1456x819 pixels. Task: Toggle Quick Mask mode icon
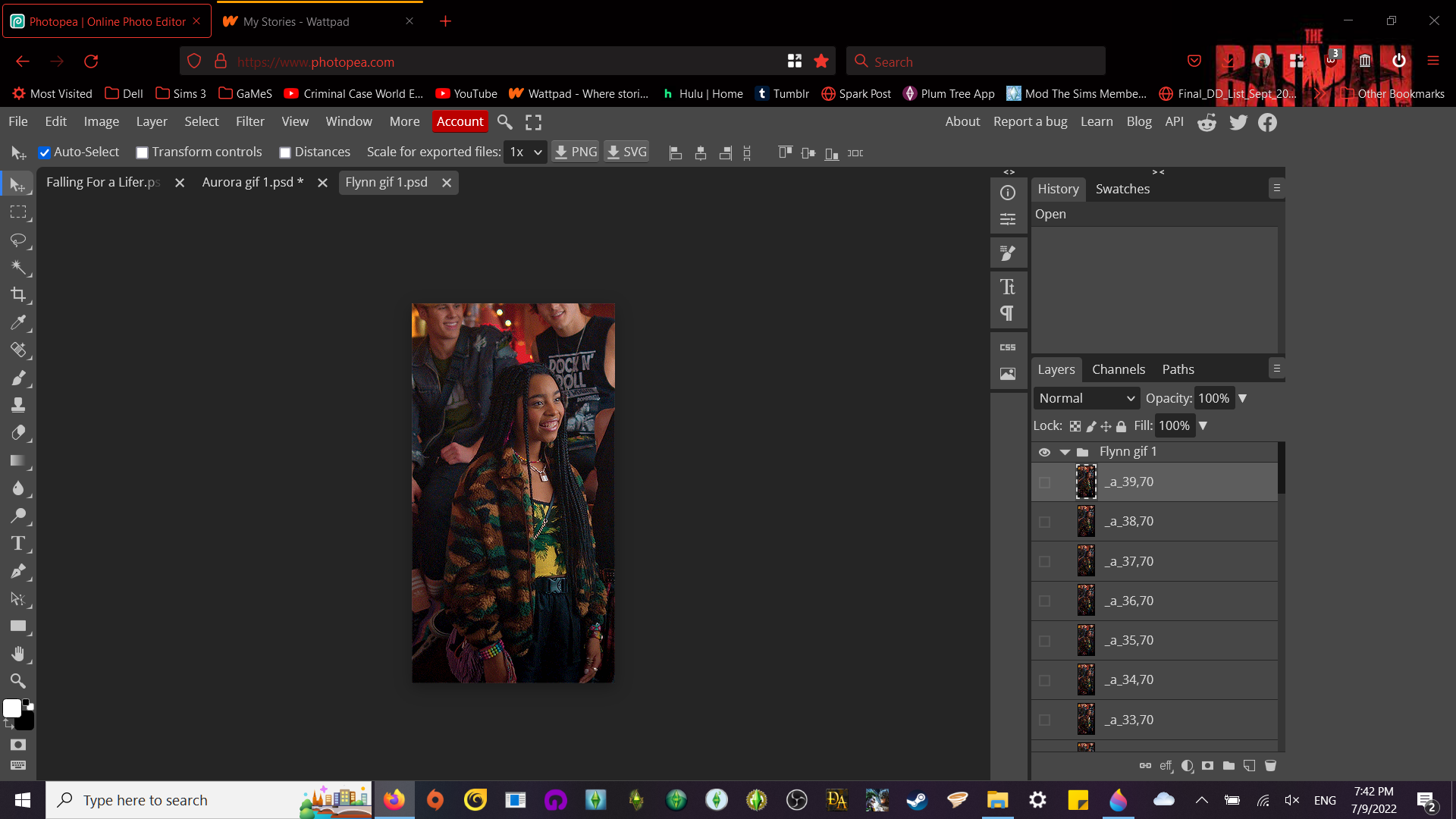18,745
